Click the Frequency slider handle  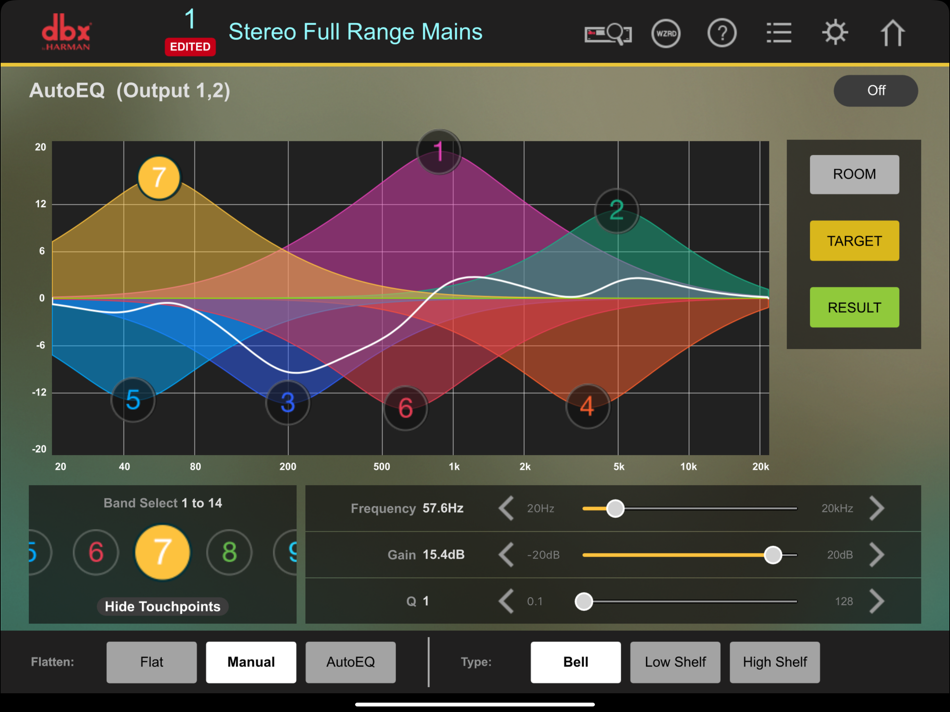pos(615,508)
